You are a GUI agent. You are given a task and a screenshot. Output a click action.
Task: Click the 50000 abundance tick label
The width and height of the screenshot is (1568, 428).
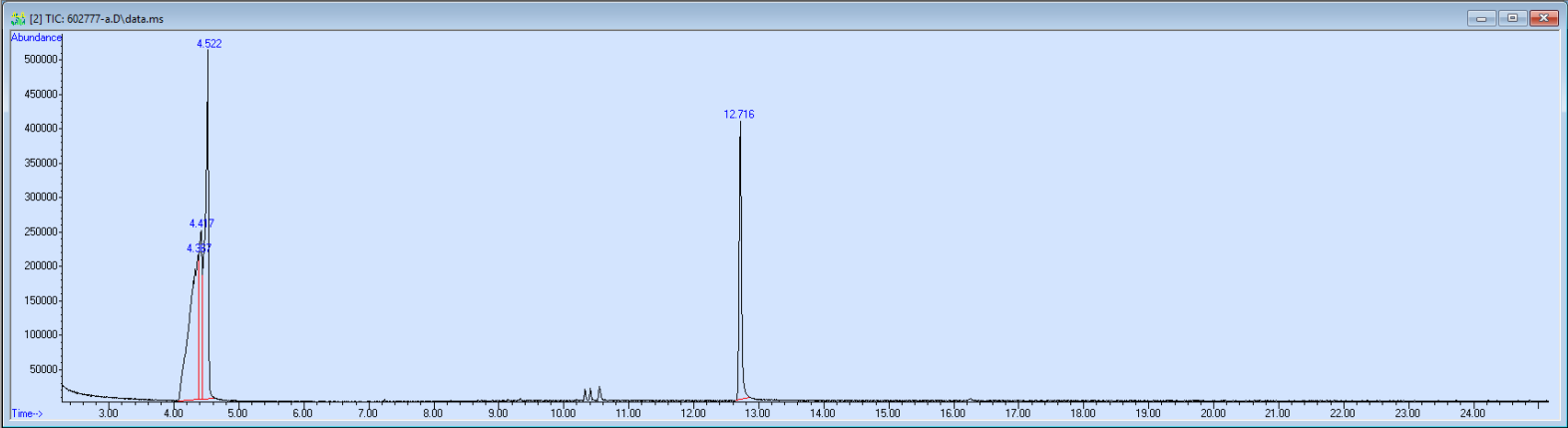point(44,370)
